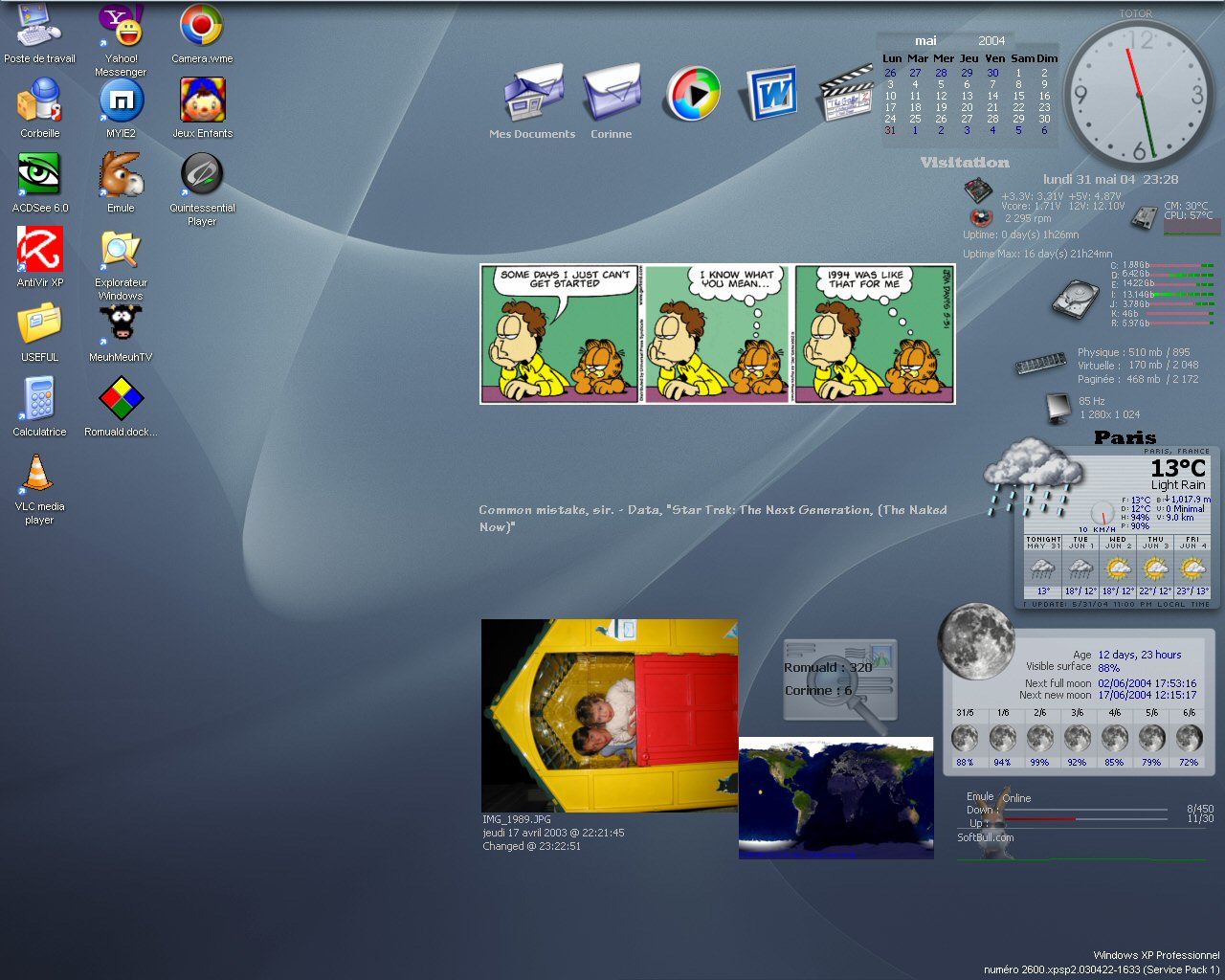Launch VLC media player
The image size is (1225, 980).
coord(39,488)
